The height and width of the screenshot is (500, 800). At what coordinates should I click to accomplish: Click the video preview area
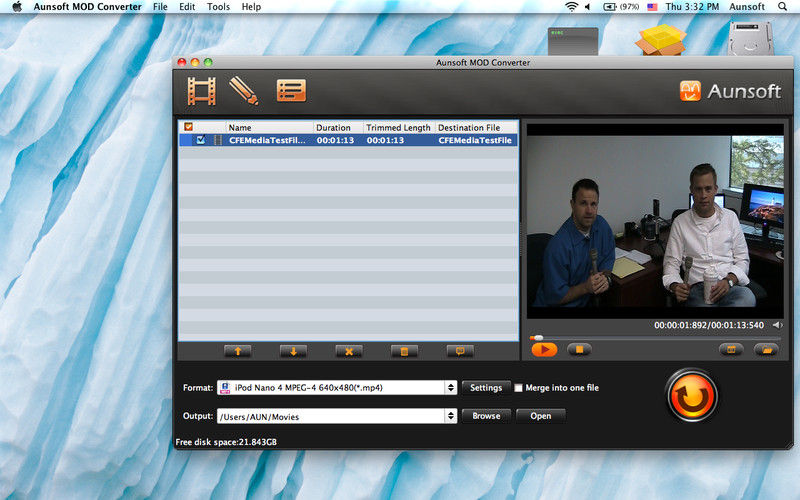655,221
